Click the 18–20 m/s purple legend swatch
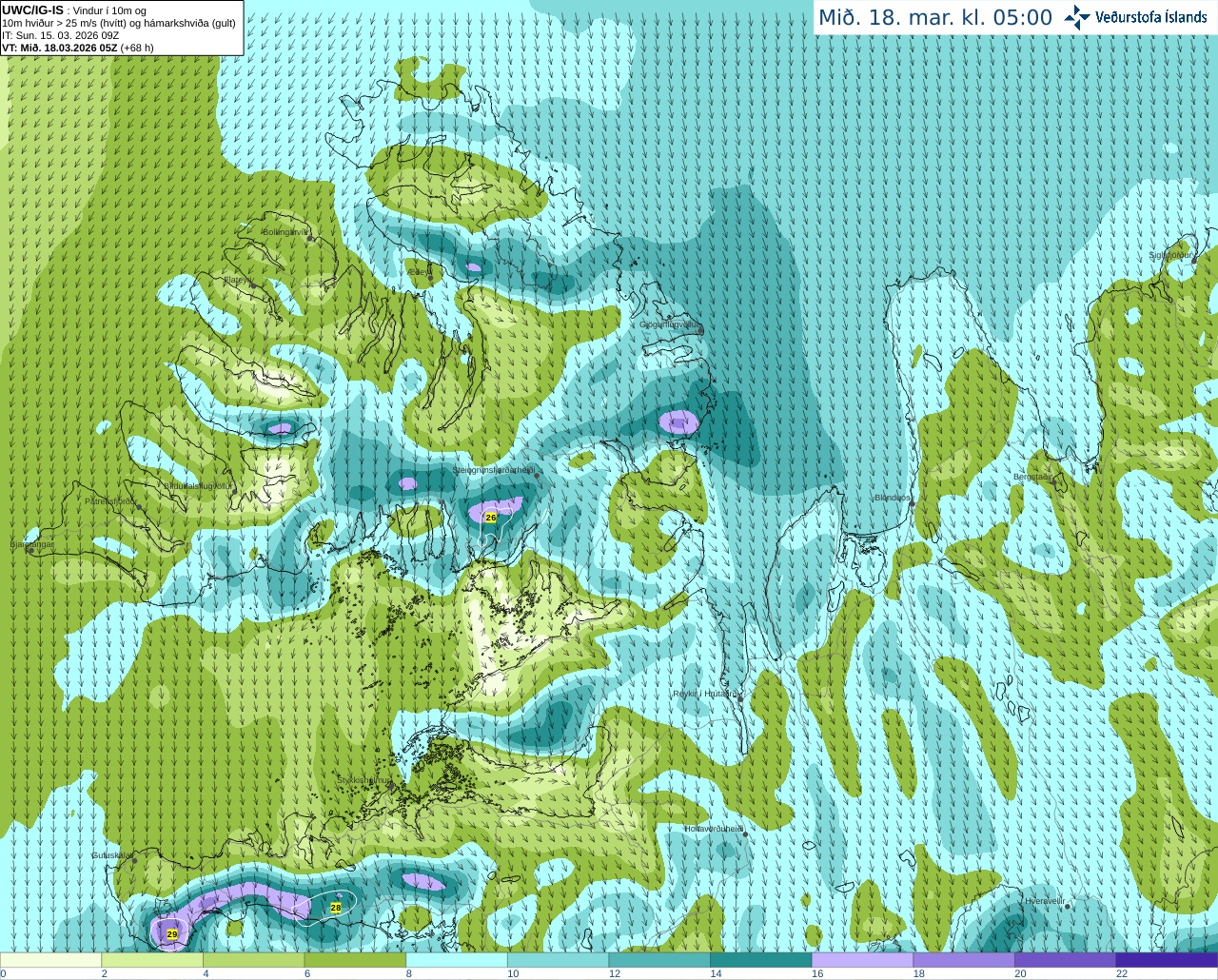The height and width of the screenshot is (980, 1218). coord(964,960)
